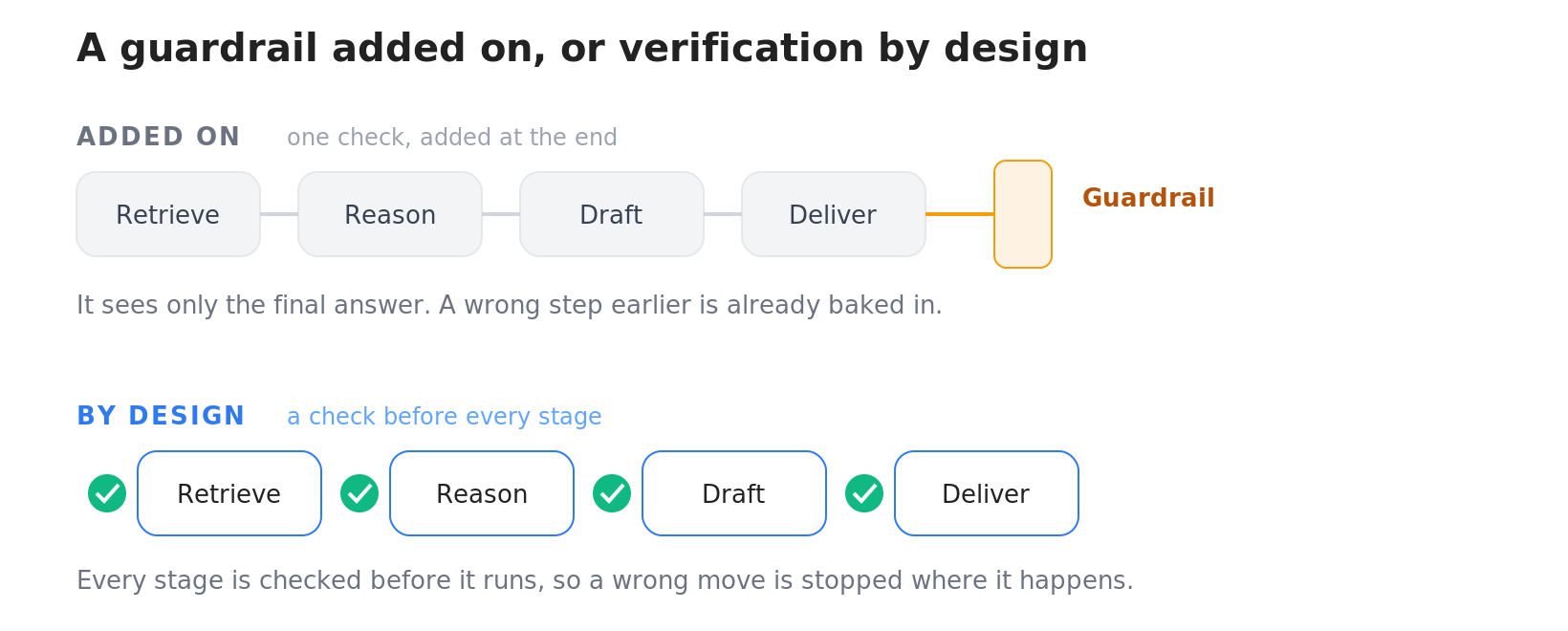Select the blue-outlined Retrieve stage

click(x=229, y=493)
